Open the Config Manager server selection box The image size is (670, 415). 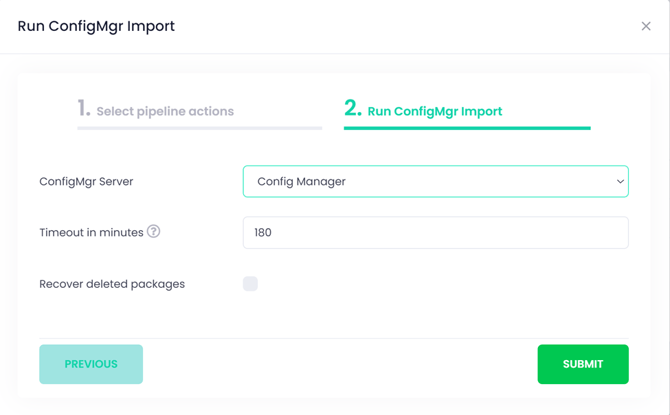435,181
